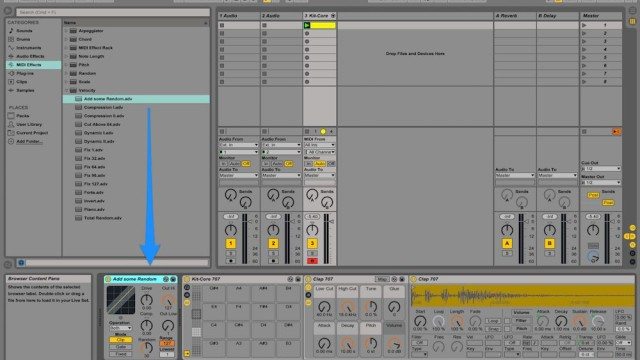The width and height of the screenshot is (640, 360).
Task: Click the browser preview button
Action: point(21,263)
